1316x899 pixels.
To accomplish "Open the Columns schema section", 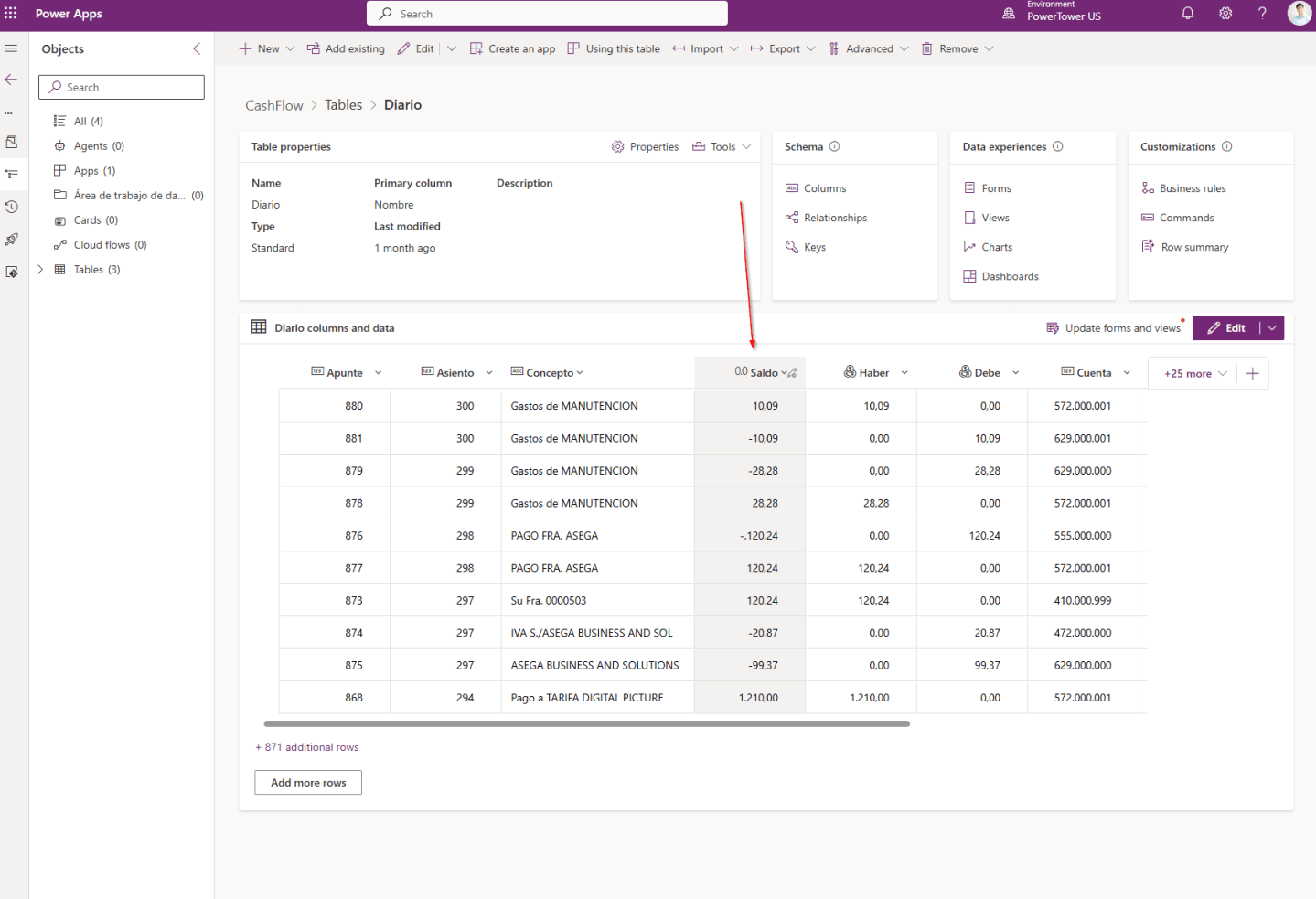I will (824, 187).
